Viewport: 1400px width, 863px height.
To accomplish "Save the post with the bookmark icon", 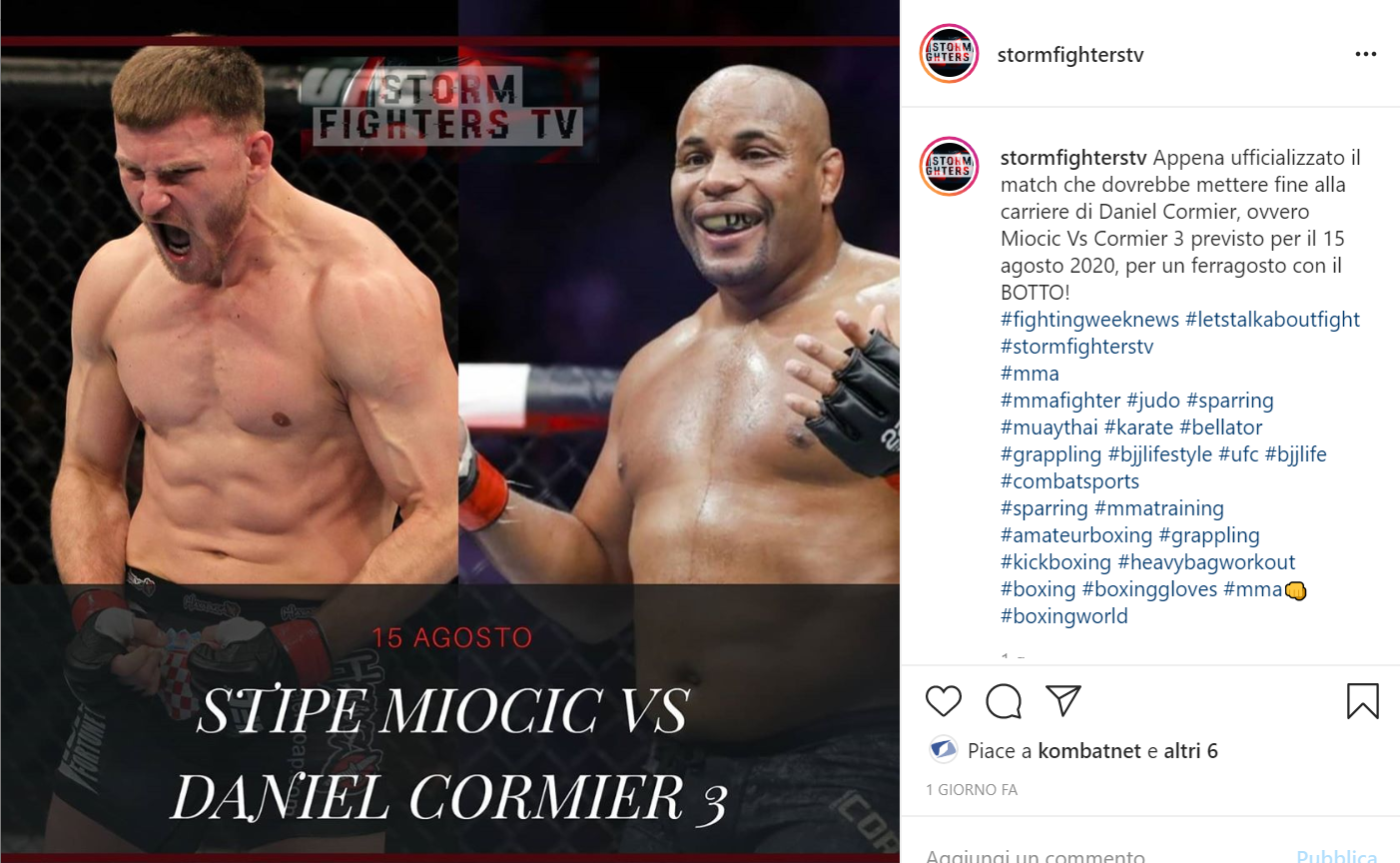I will coord(1363,701).
